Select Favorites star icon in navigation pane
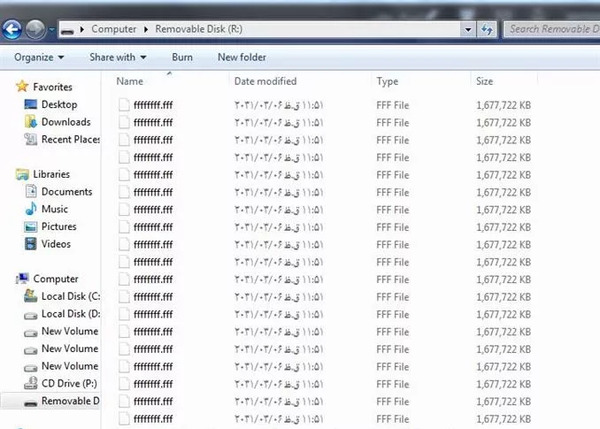600x429 pixels. click(22, 86)
